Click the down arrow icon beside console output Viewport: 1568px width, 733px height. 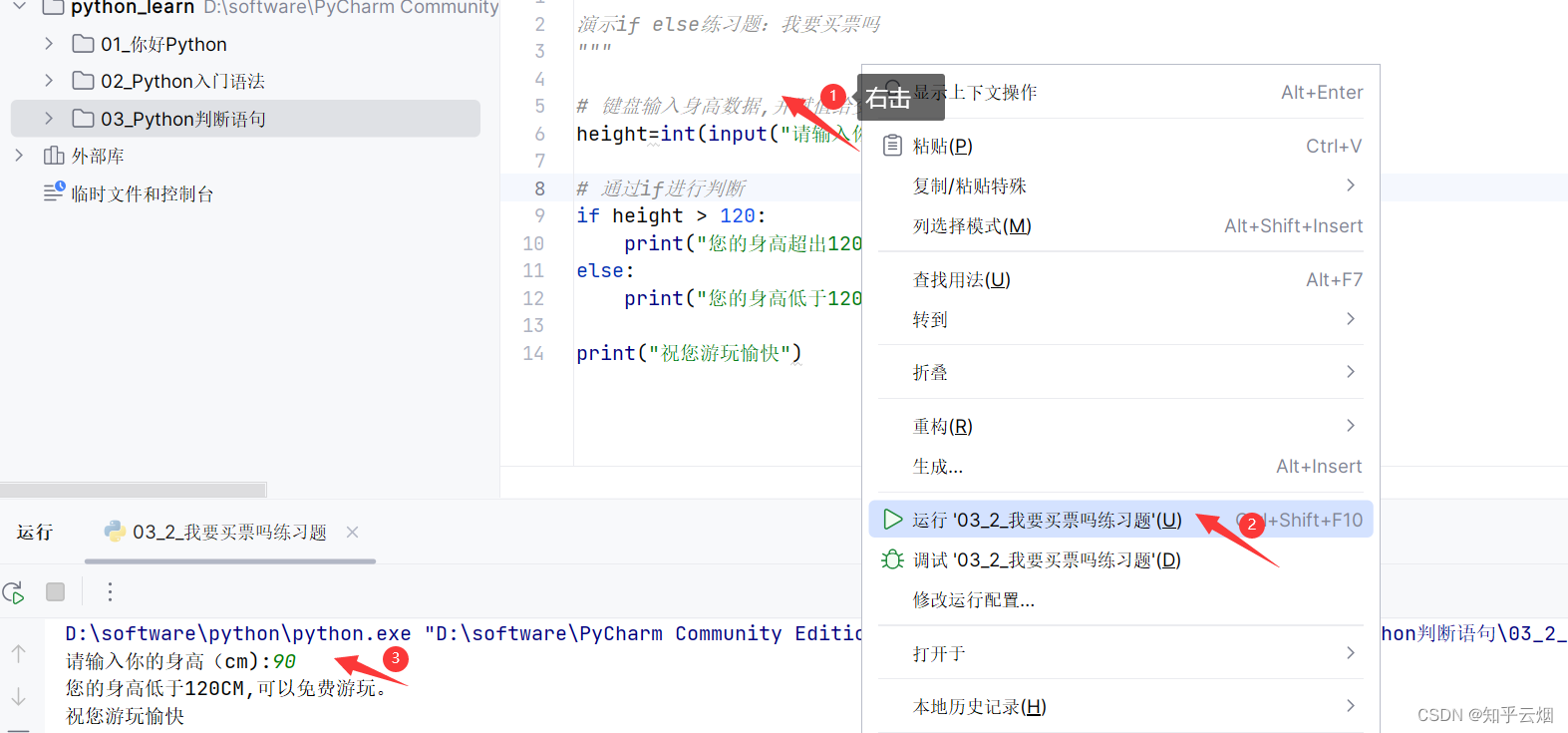[x=18, y=697]
